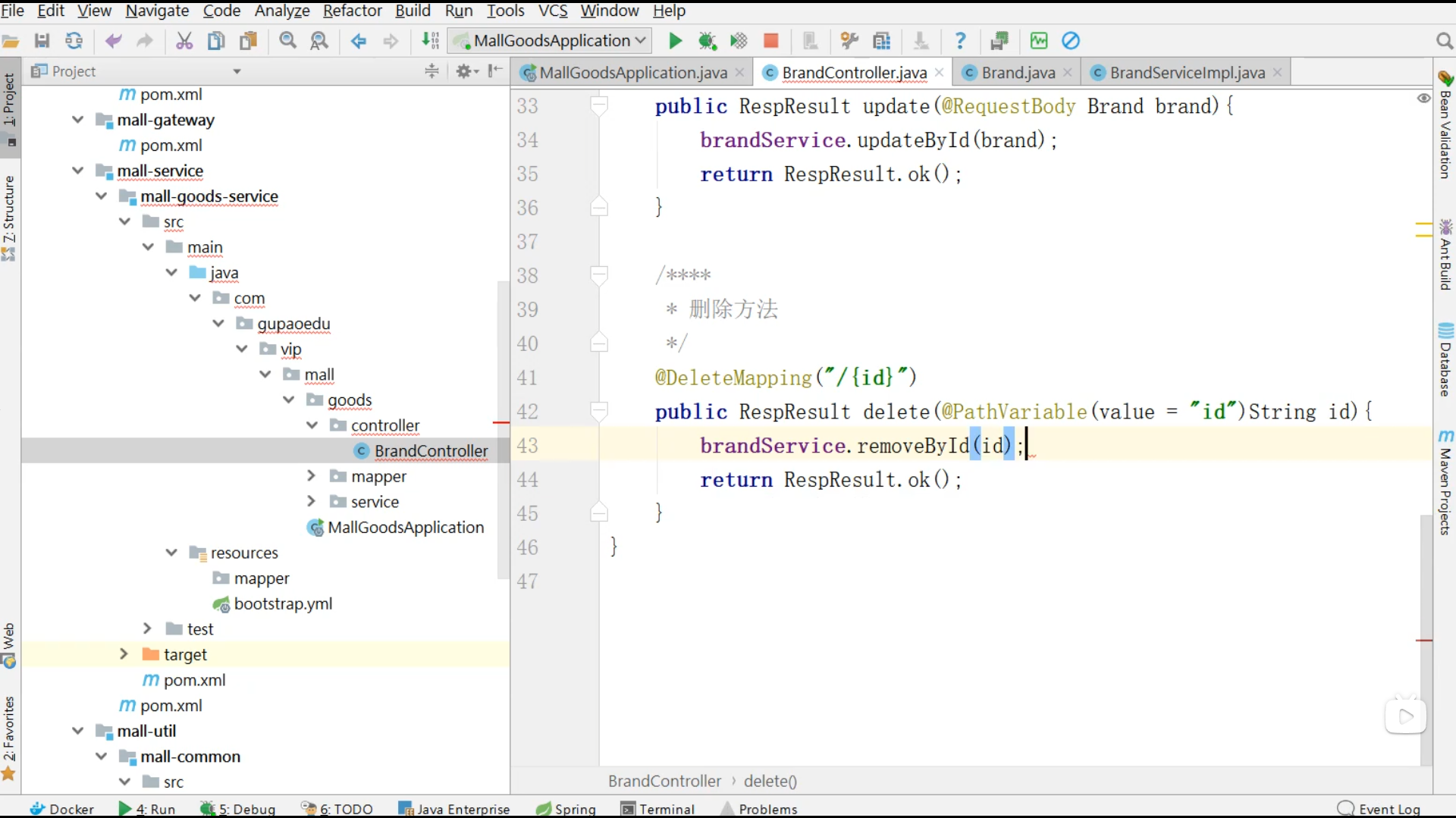Expand the test folder in Project tree
1456x818 pixels.
pos(146,628)
